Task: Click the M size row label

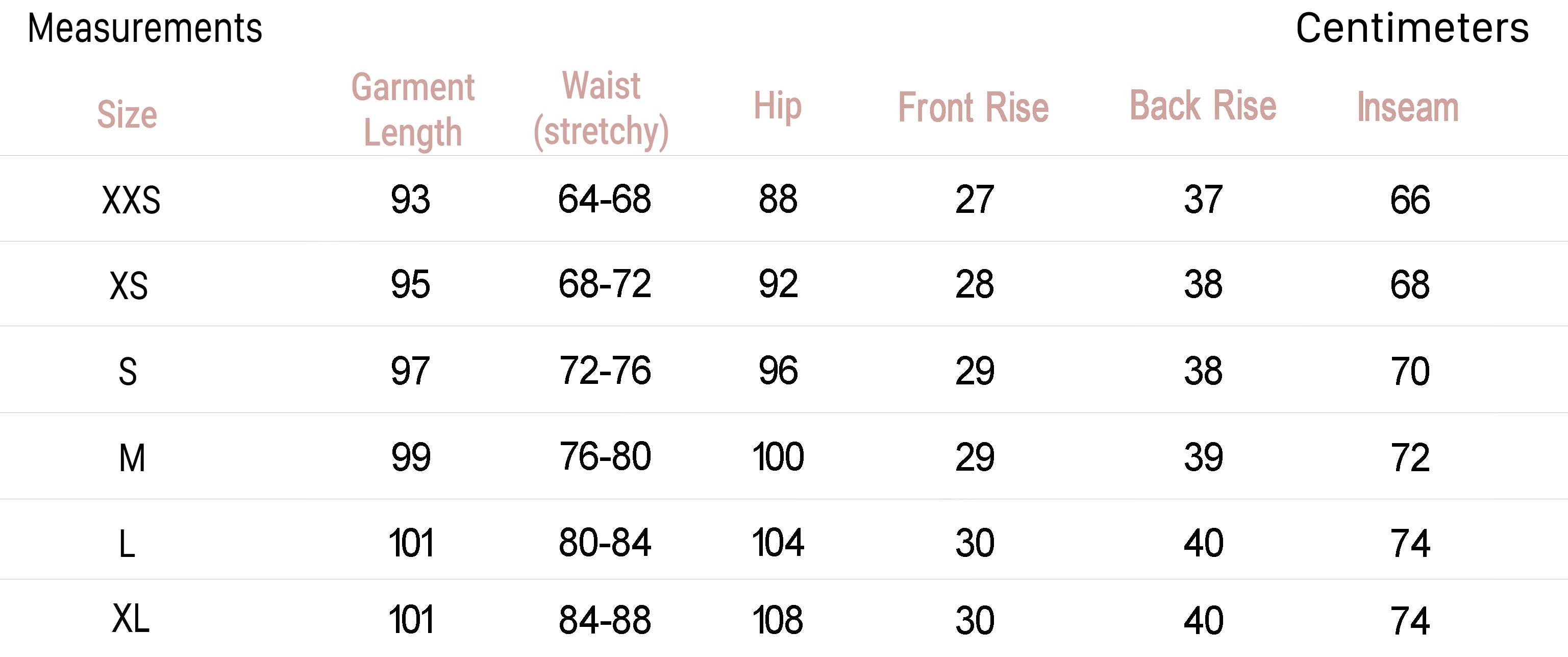Action: [x=132, y=458]
